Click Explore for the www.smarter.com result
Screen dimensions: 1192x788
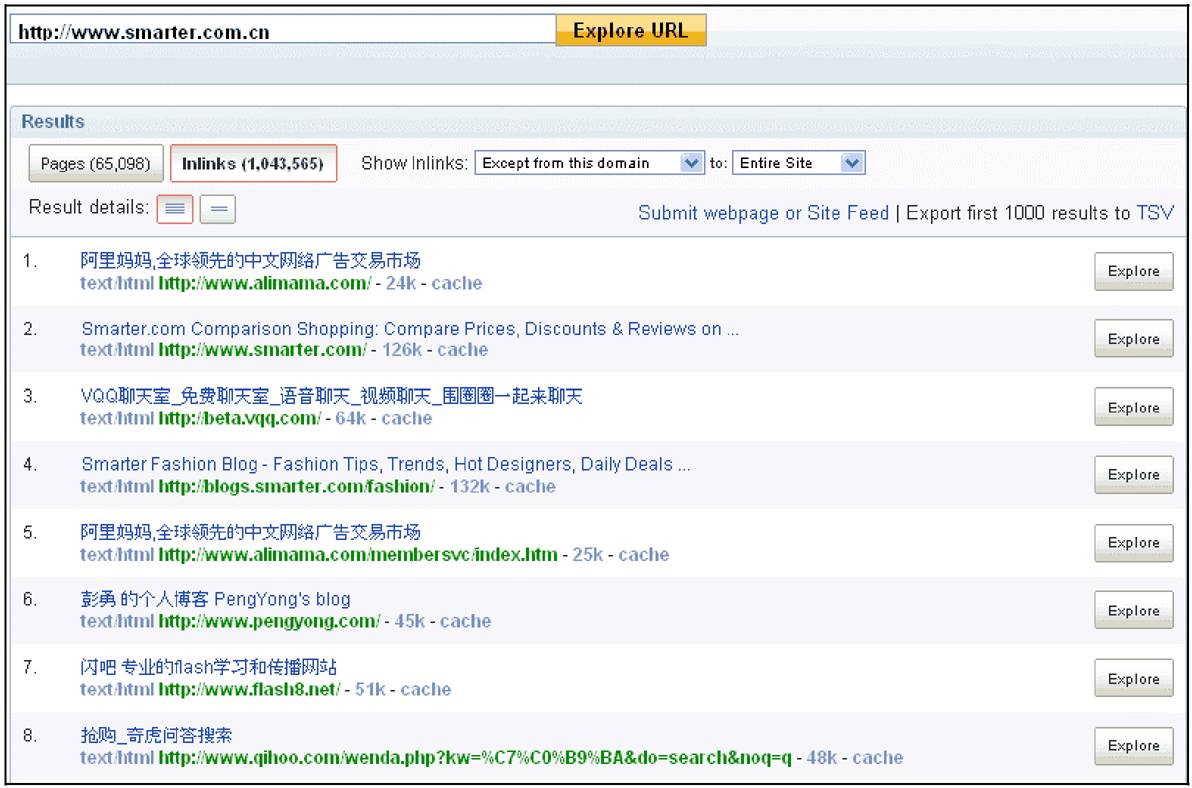tap(1133, 339)
